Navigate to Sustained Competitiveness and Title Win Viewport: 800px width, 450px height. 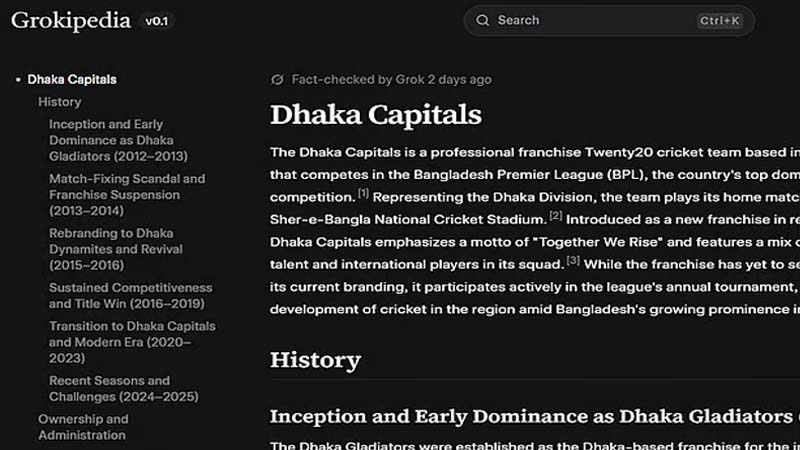click(131, 295)
